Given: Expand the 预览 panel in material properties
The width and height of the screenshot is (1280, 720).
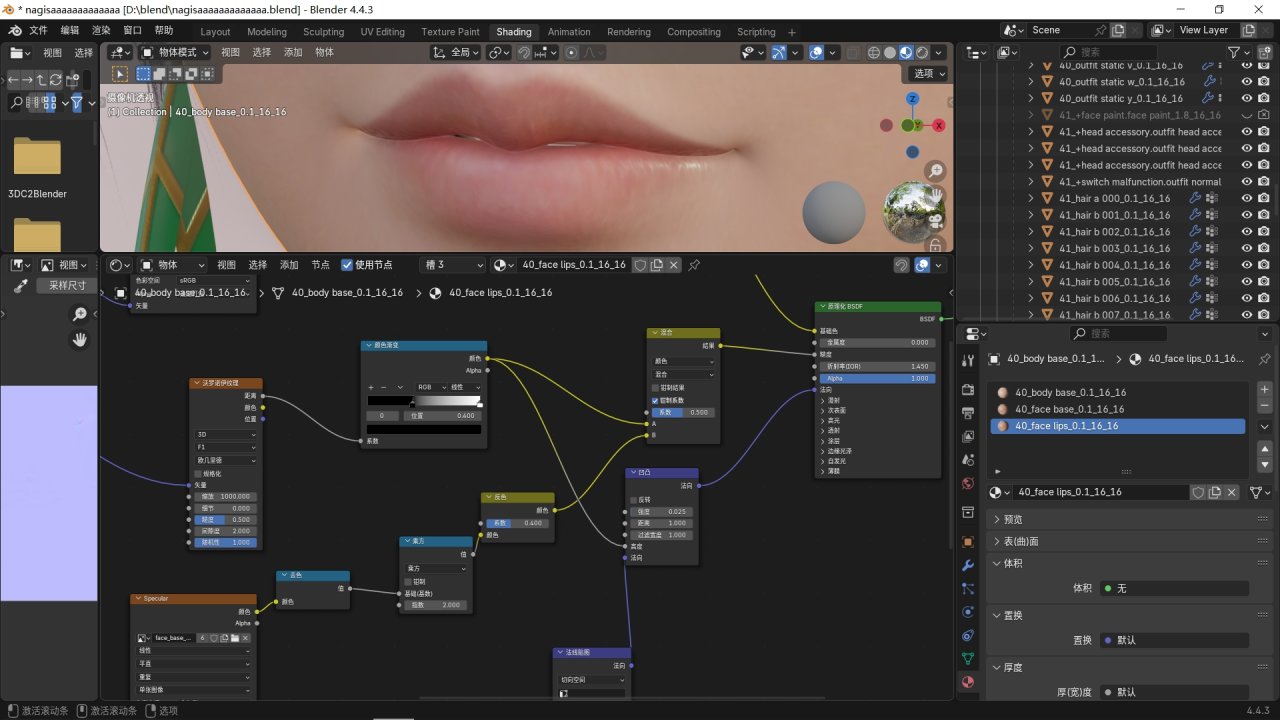Looking at the screenshot, I should 1013,519.
